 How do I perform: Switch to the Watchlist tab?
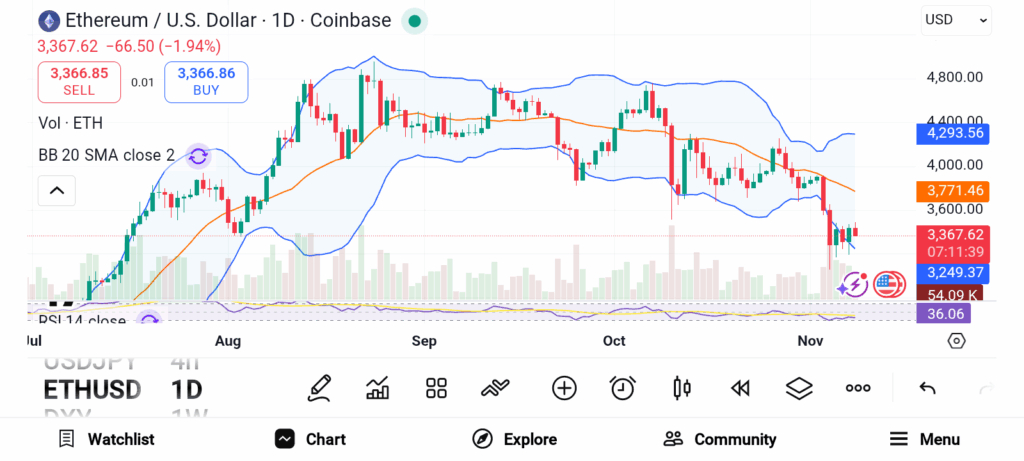(x=107, y=439)
